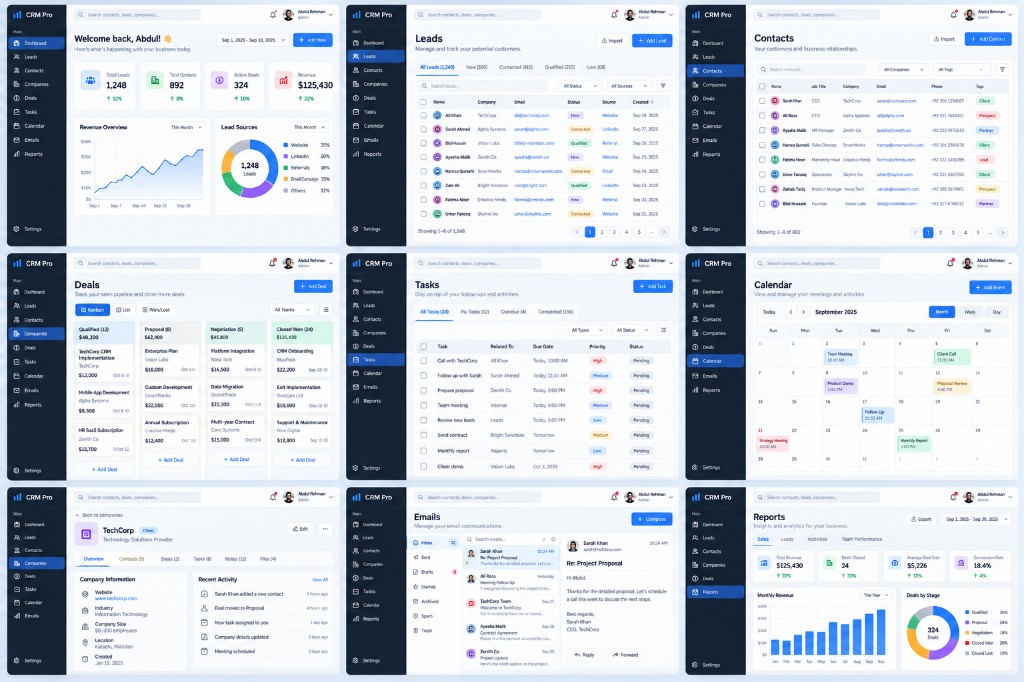The width and height of the screenshot is (1024, 682).
Task: Open the All Tags dropdown on Contacts screen
Action: click(x=960, y=69)
